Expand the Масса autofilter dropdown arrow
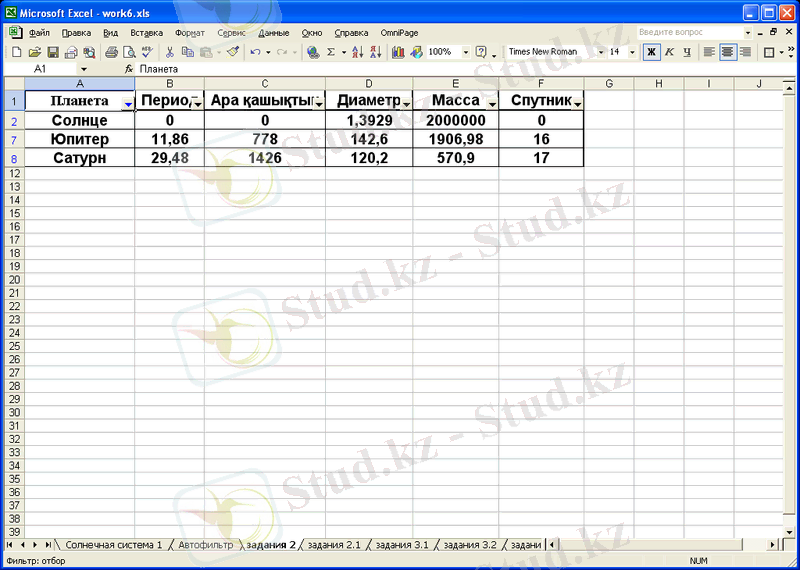800x570 pixels. click(491, 103)
